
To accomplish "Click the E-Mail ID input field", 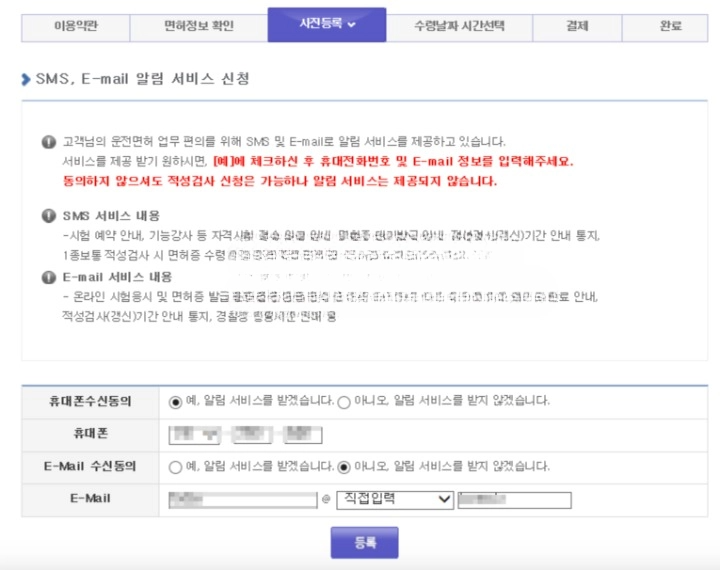I will click(243, 500).
